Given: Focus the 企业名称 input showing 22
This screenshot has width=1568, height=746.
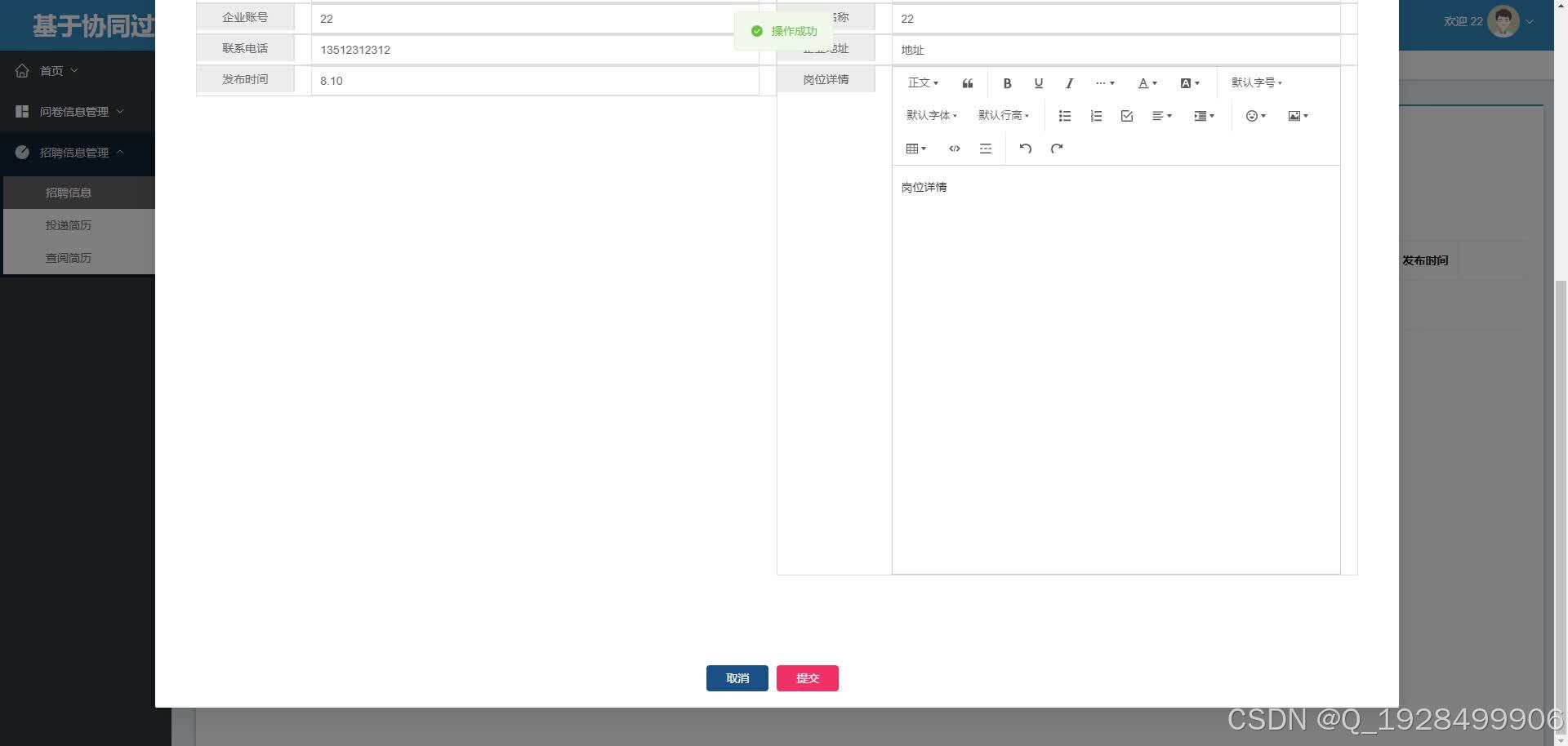Looking at the screenshot, I should pyautogui.click(x=1116, y=18).
